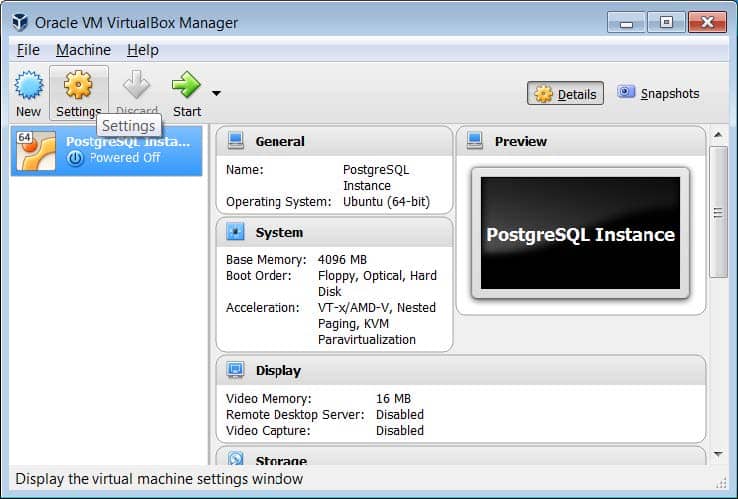Click the Powered Off state icon
738x499 pixels.
[75, 158]
